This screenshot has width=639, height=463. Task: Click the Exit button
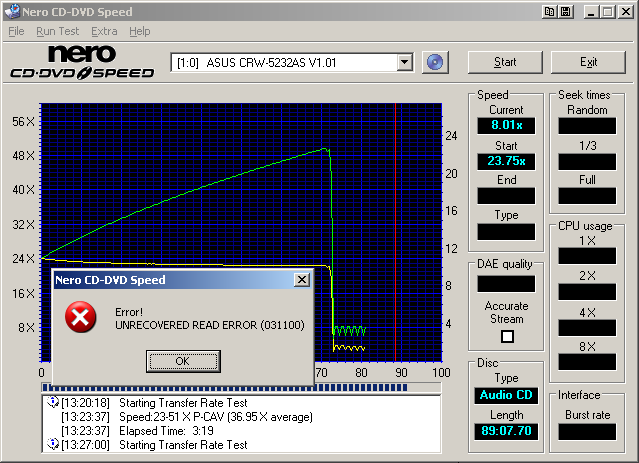(x=588, y=62)
